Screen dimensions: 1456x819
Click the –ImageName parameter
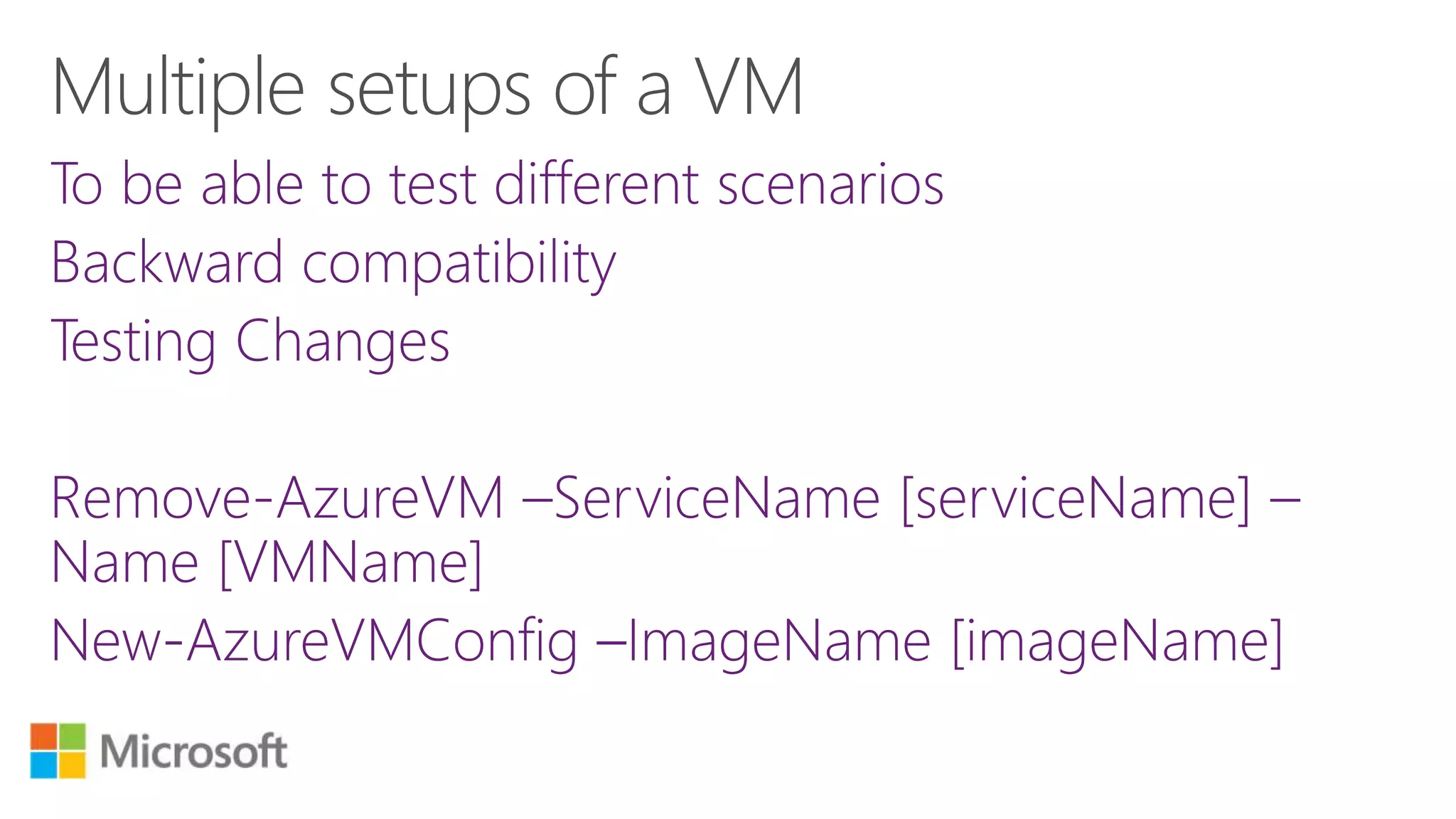pos(764,643)
